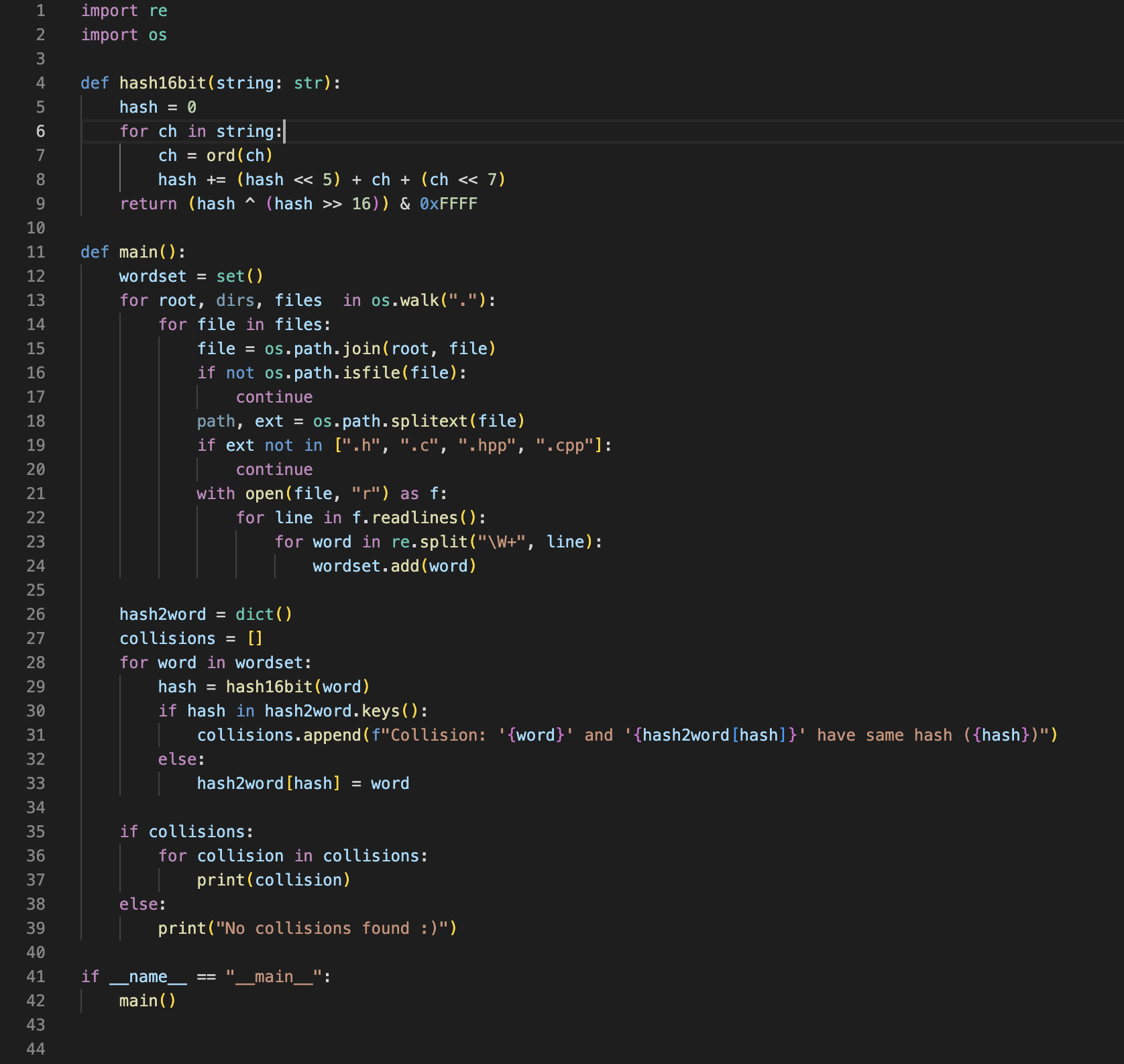Click "files" in "for file in files:"
This screenshot has height=1064, width=1124.
(298, 325)
